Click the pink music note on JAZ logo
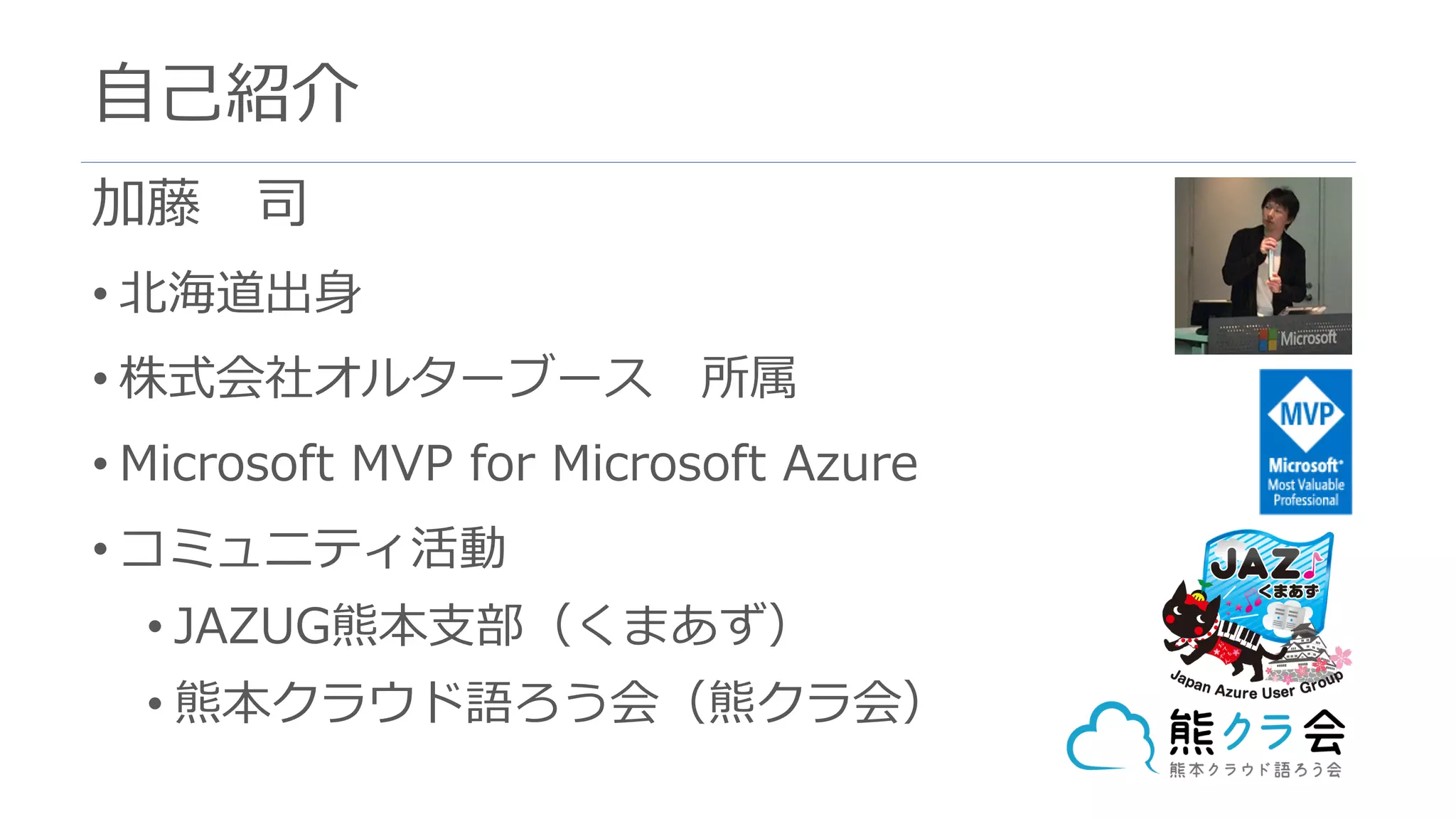1456x819 pixels. [x=1311, y=564]
